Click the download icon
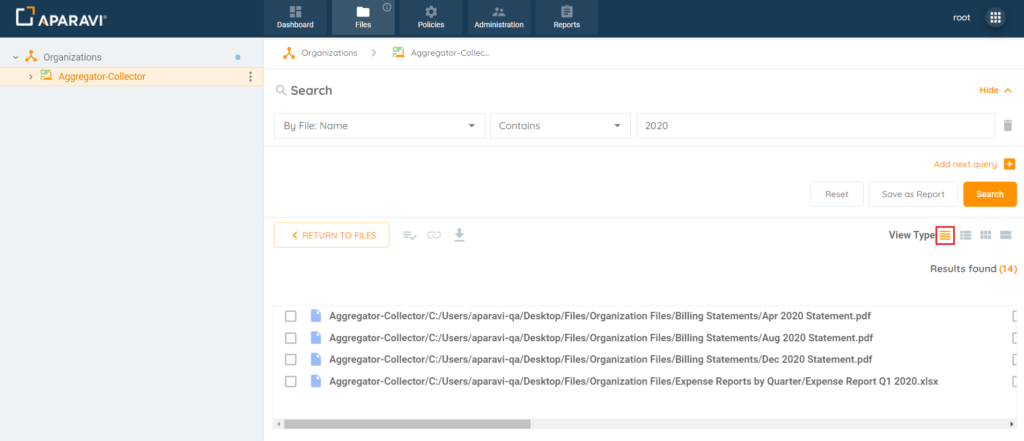Viewport: 1024px width, 441px height. [459, 235]
